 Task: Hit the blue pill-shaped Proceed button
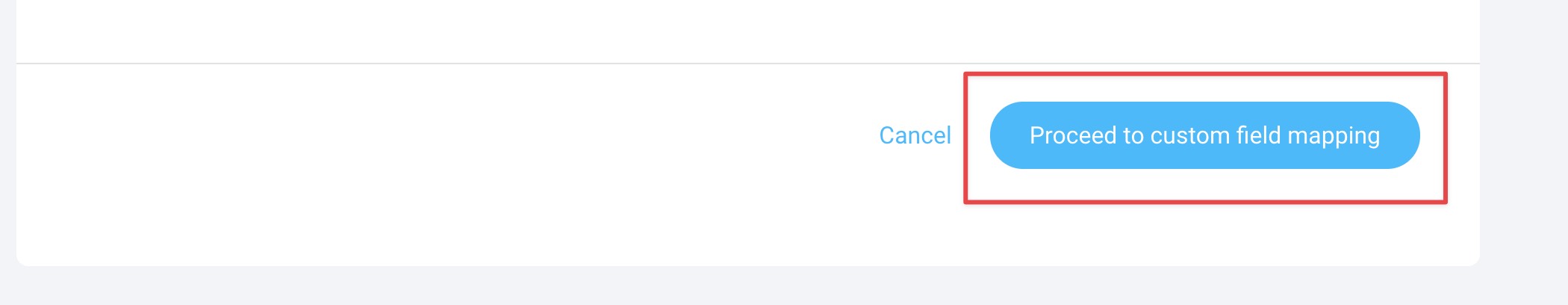pos(1204,135)
